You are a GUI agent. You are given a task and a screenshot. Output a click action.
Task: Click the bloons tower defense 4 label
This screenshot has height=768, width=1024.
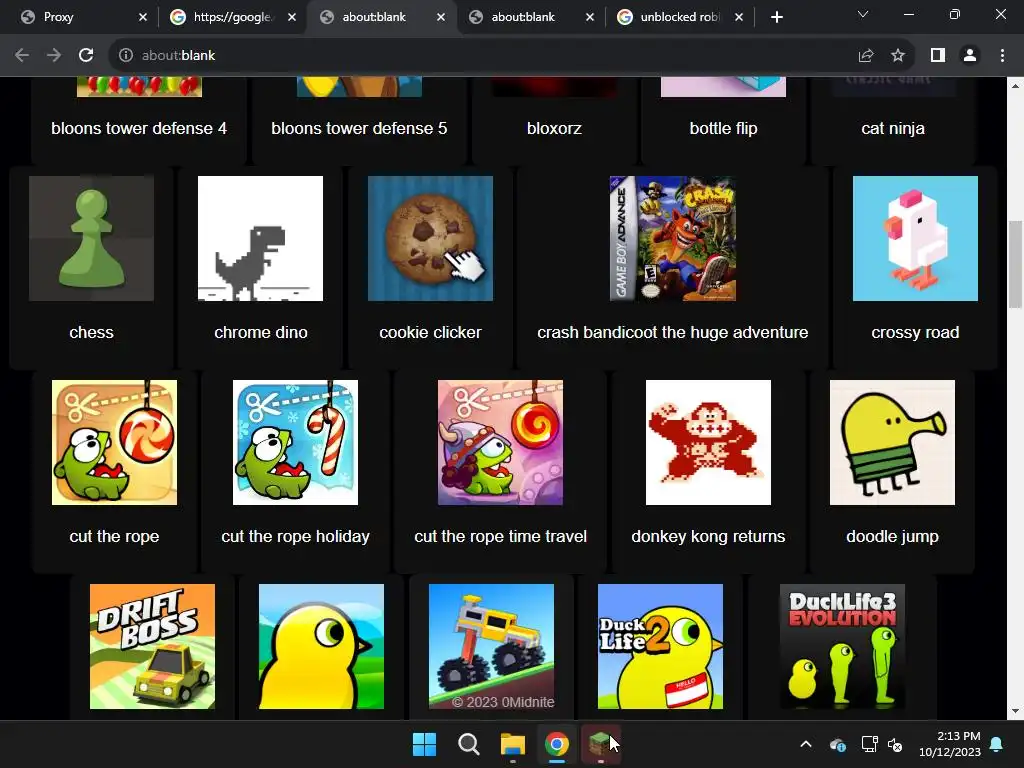click(x=139, y=128)
